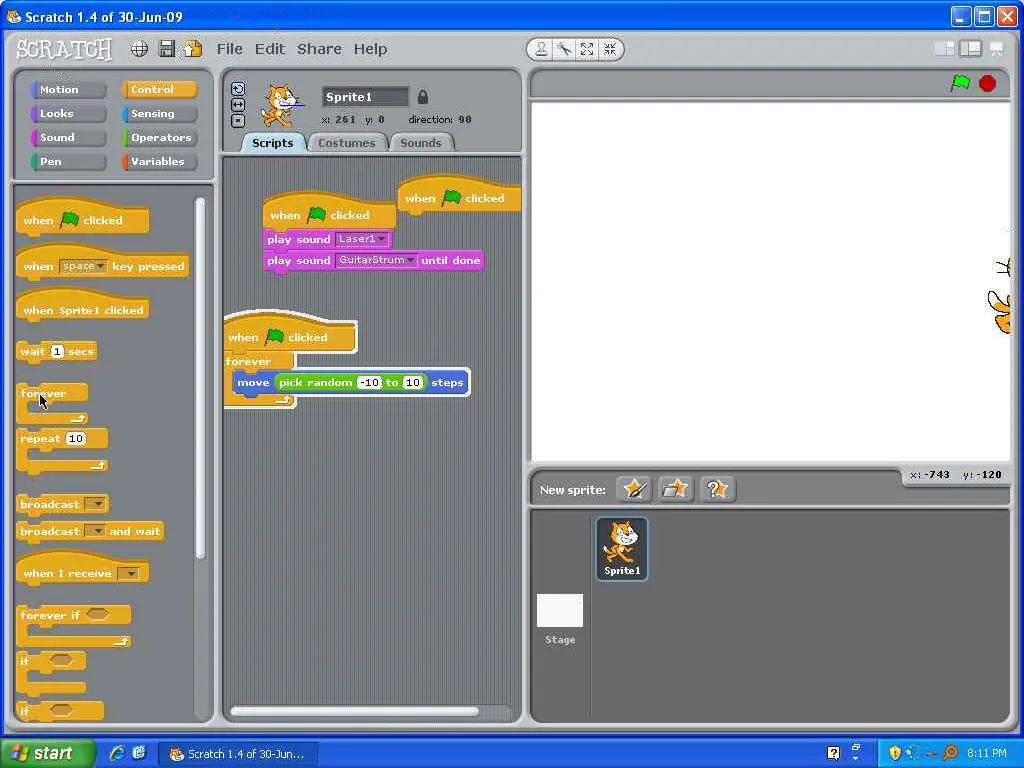Select the Delete scissors tool
Image resolution: width=1024 pixels, height=768 pixels.
click(564, 49)
